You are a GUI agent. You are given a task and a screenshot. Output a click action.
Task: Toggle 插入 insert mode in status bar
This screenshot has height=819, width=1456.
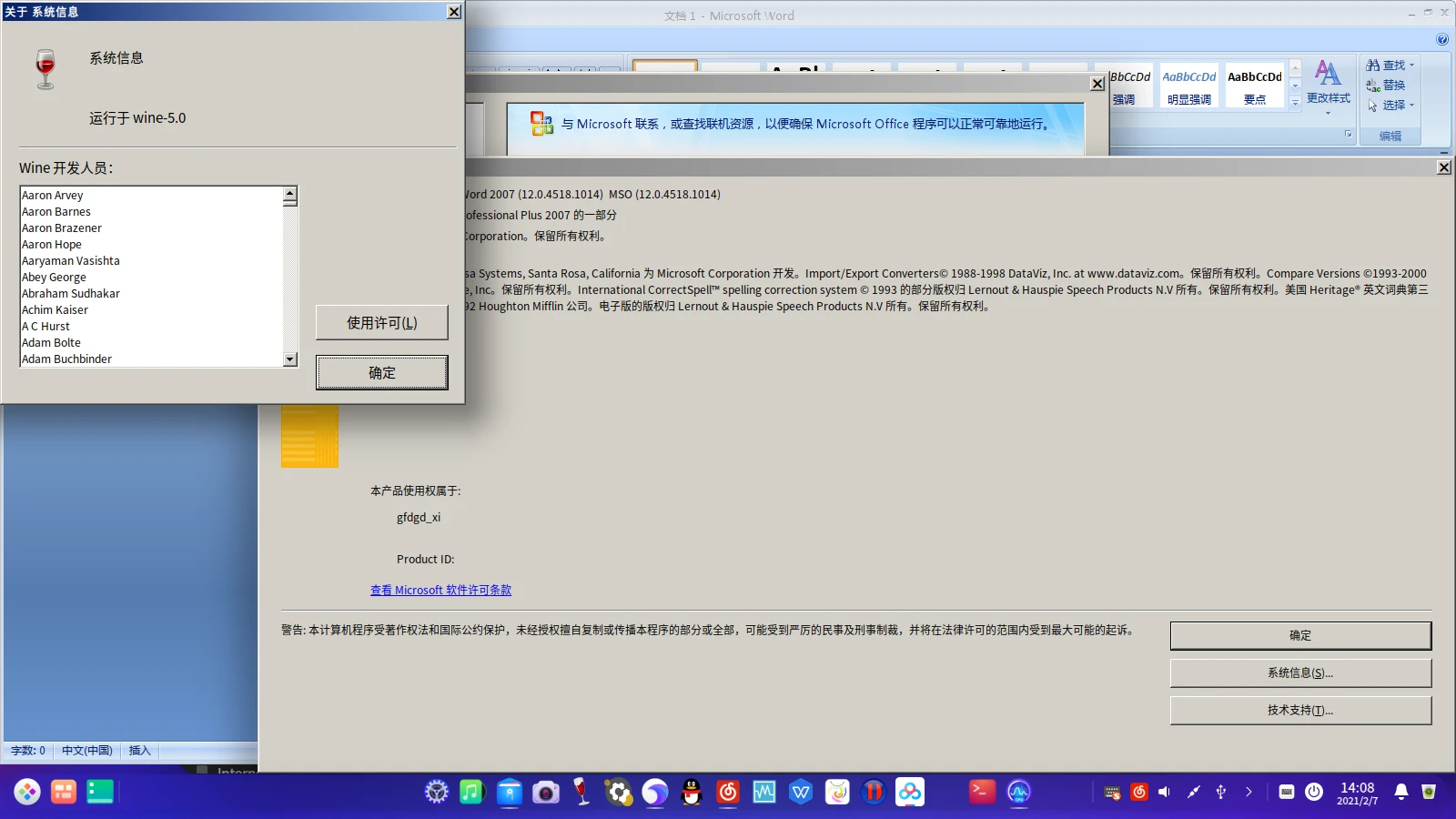coord(139,751)
